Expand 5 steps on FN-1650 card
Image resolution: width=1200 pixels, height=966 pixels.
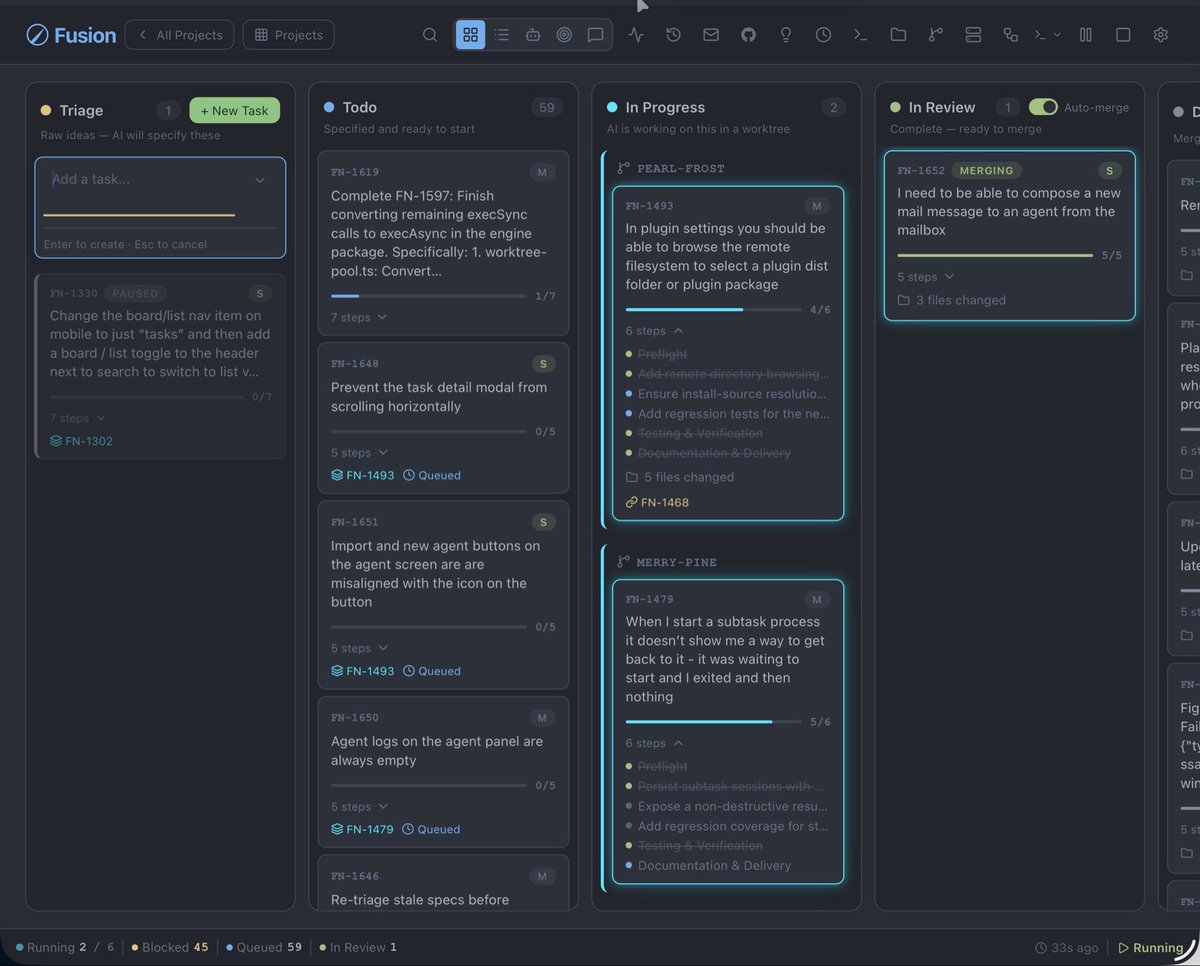[x=359, y=807]
